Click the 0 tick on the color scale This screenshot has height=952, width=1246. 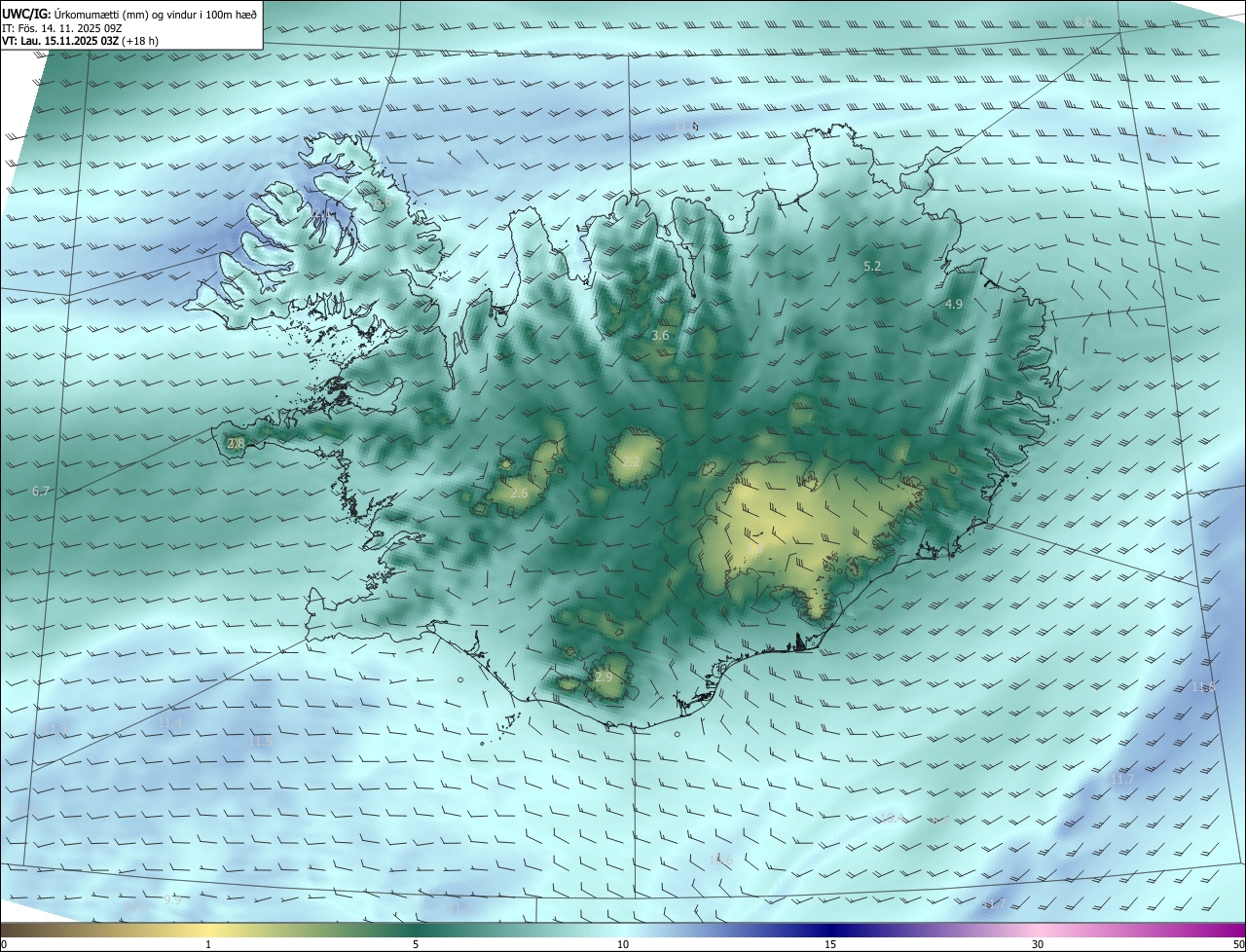4,944
